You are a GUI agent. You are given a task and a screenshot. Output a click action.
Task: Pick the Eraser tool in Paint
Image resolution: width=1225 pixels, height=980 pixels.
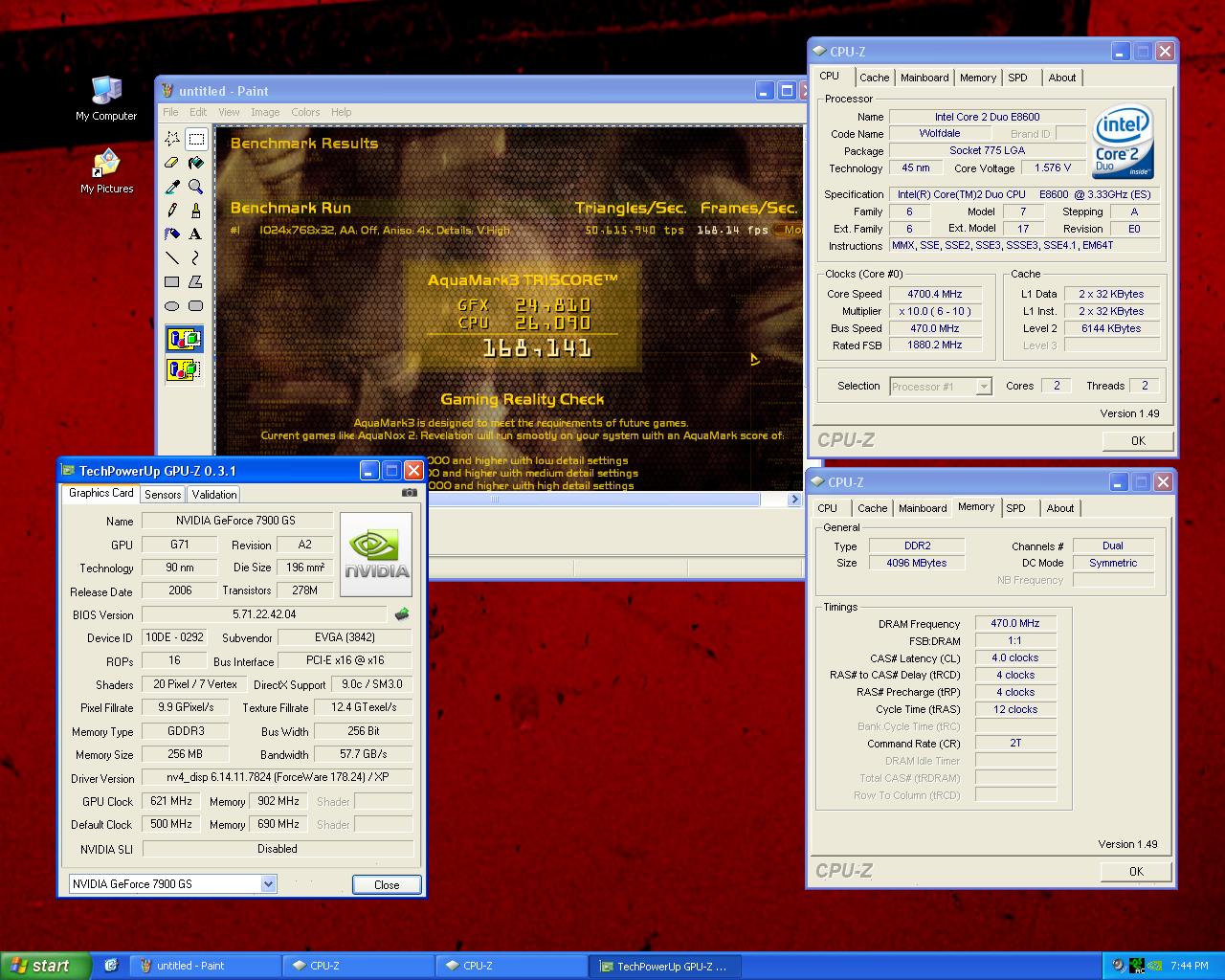tap(172, 163)
